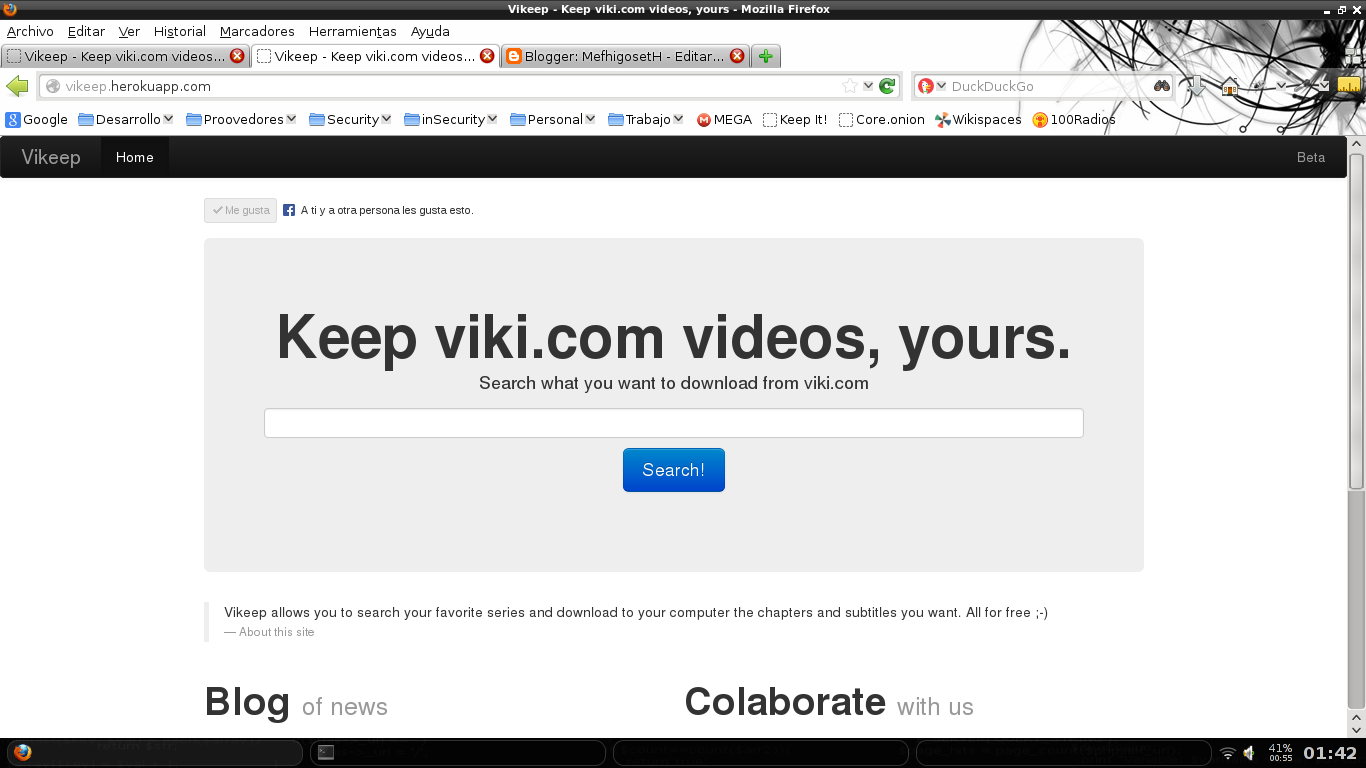The width and height of the screenshot is (1366, 768).
Task: Open the Ver menu
Action: click(x=129, y=31)
